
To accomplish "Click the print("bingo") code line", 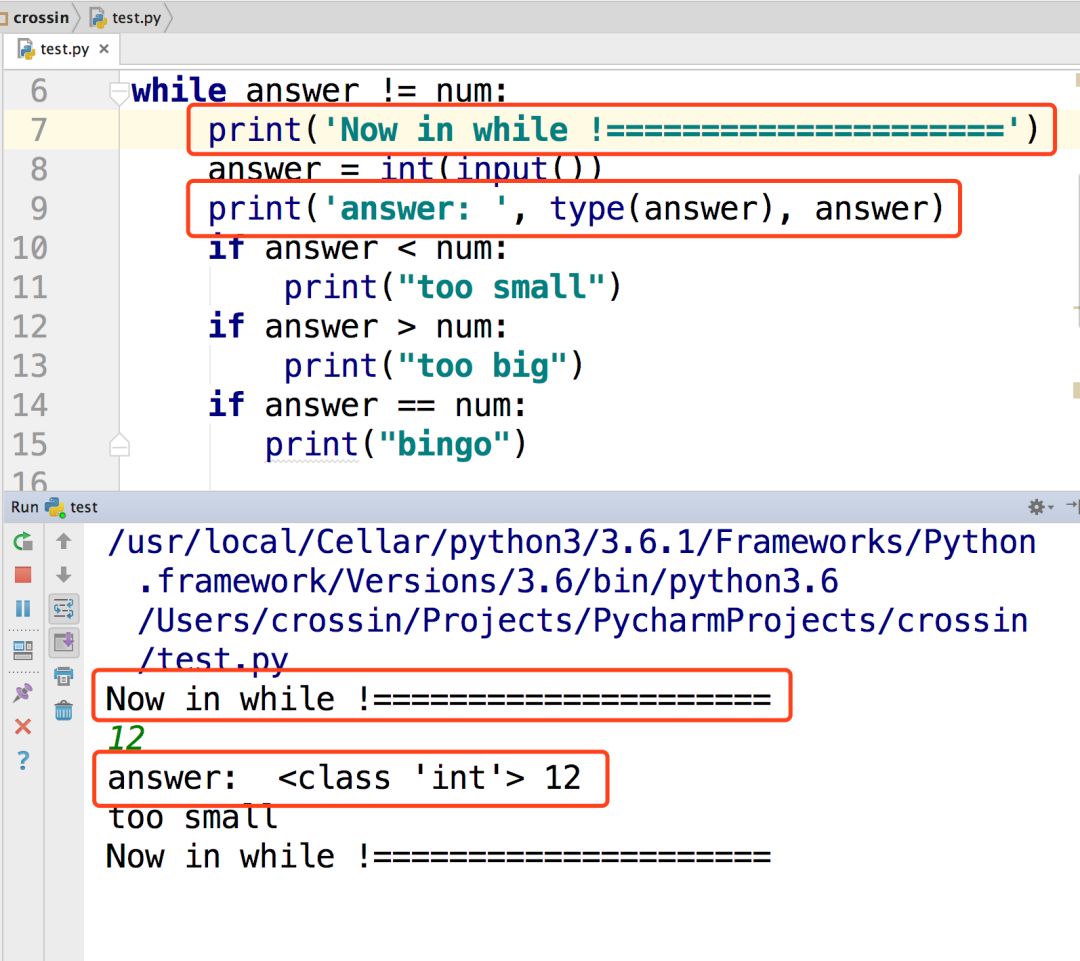I will [x=396, y=444].
